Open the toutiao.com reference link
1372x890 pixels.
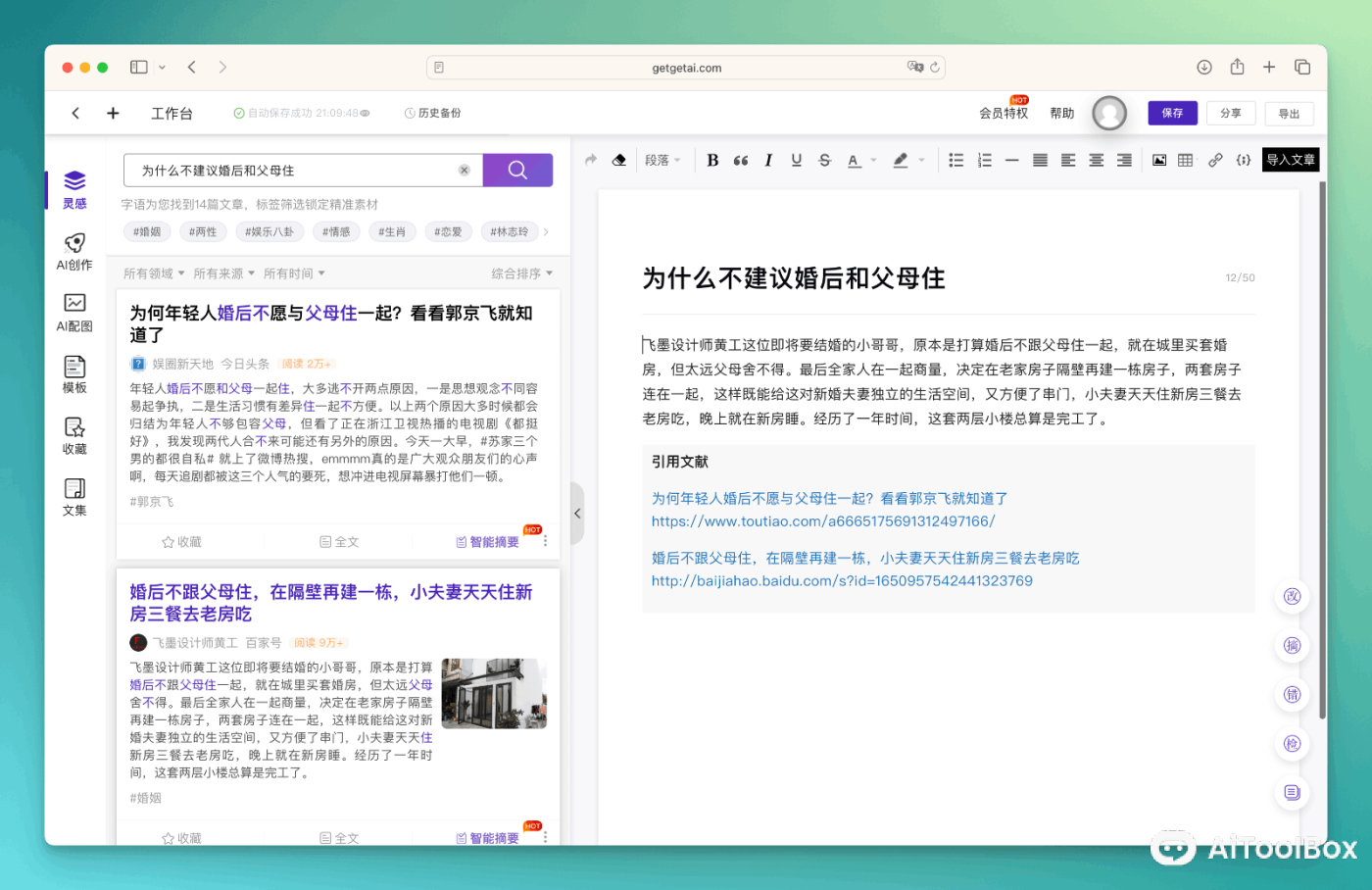(823, 521)
